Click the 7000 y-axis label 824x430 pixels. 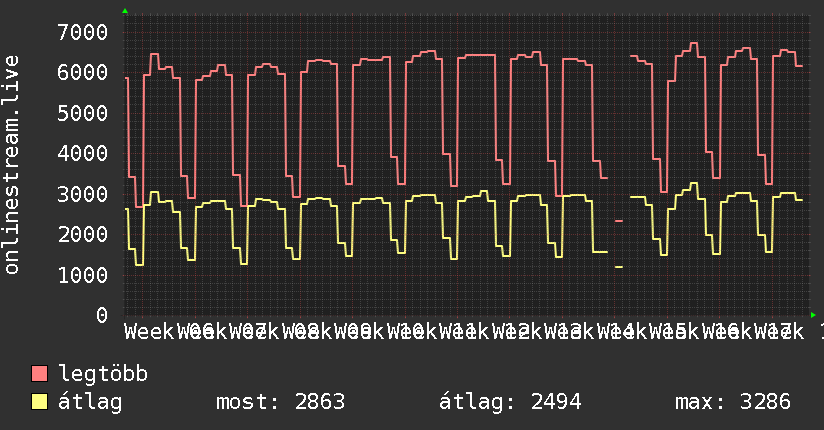click(x=83, y=32)
